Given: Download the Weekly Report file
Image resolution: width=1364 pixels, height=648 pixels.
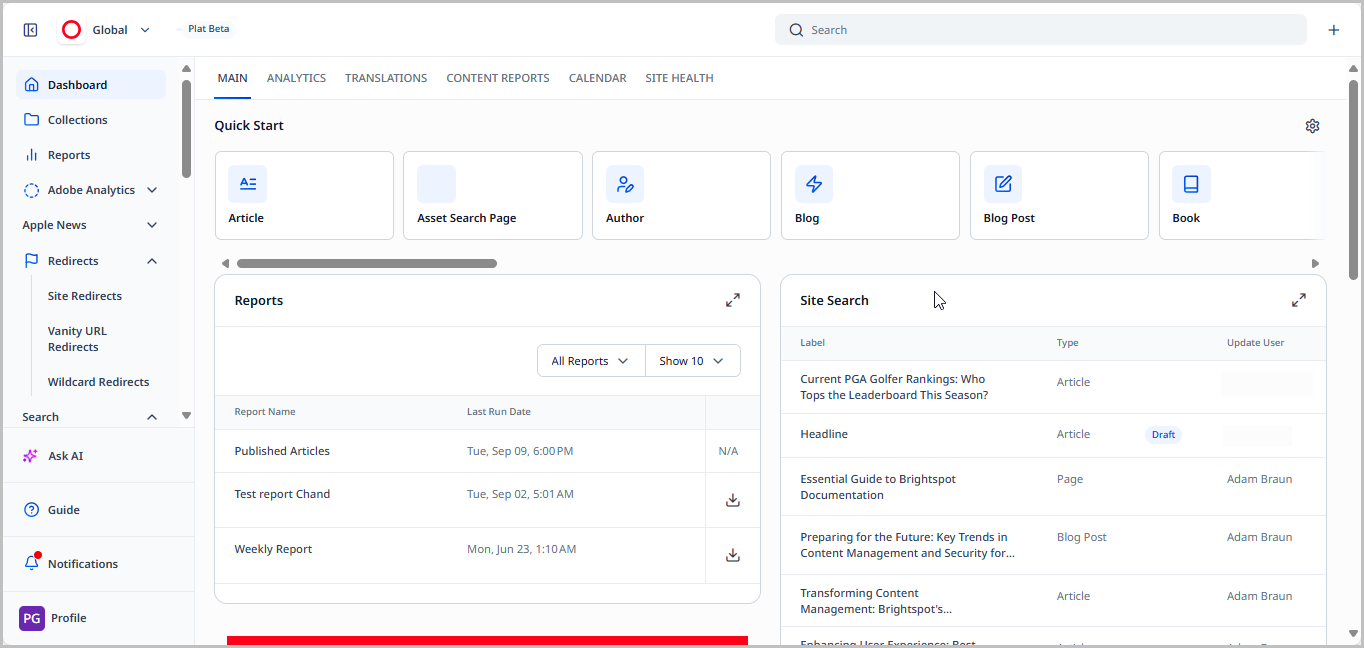Looking at the screenshot, I should click(x=732, y=555).
